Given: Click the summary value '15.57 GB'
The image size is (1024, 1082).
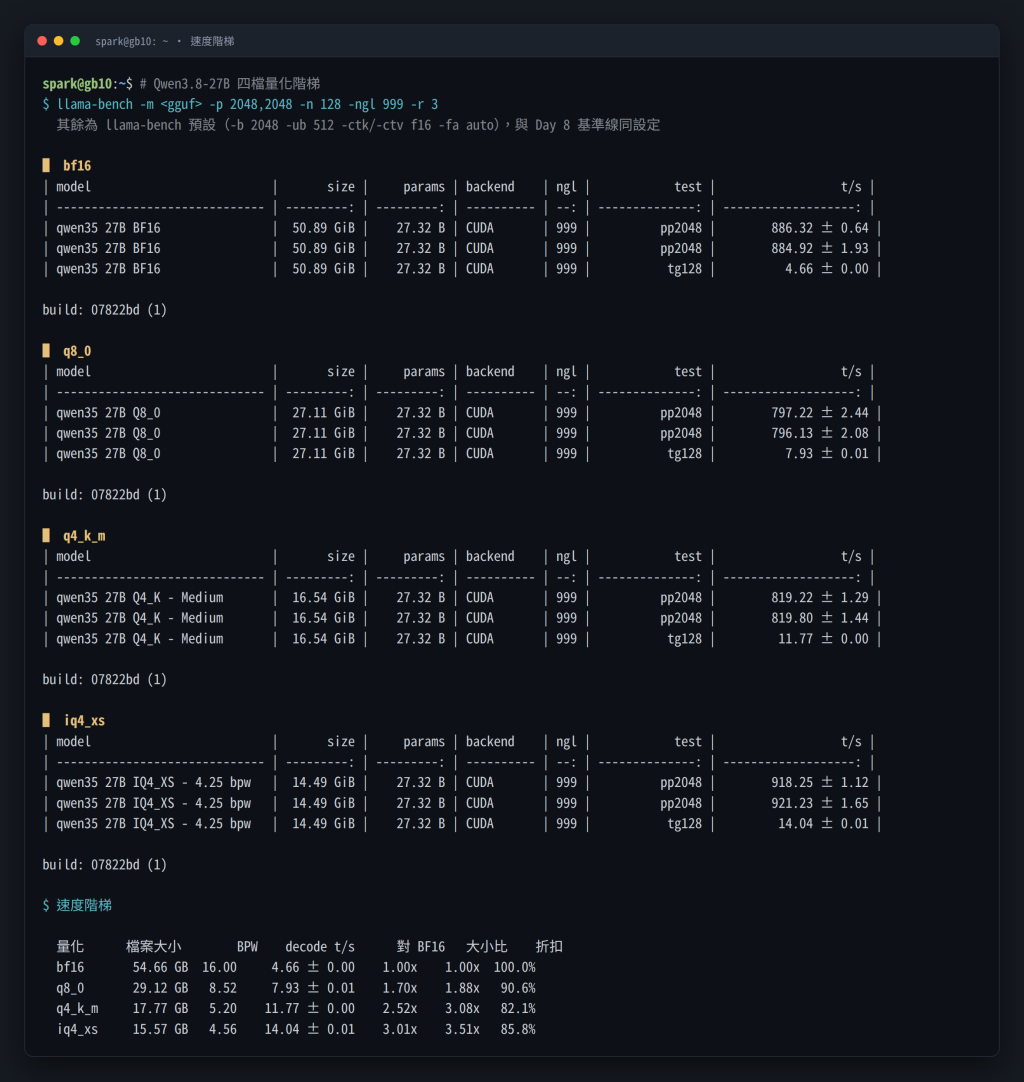Looking at the screenshot, I should (160, 1029).
